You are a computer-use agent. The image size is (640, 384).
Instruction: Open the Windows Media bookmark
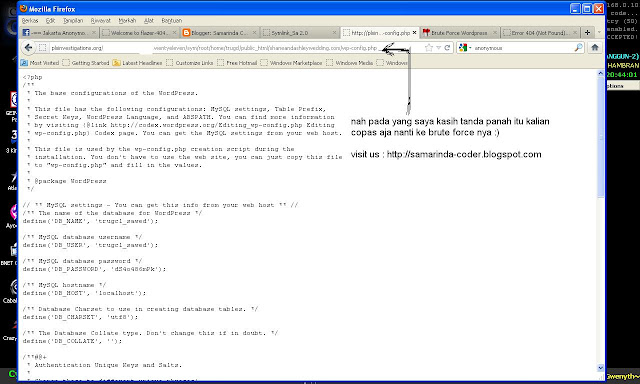349,63
